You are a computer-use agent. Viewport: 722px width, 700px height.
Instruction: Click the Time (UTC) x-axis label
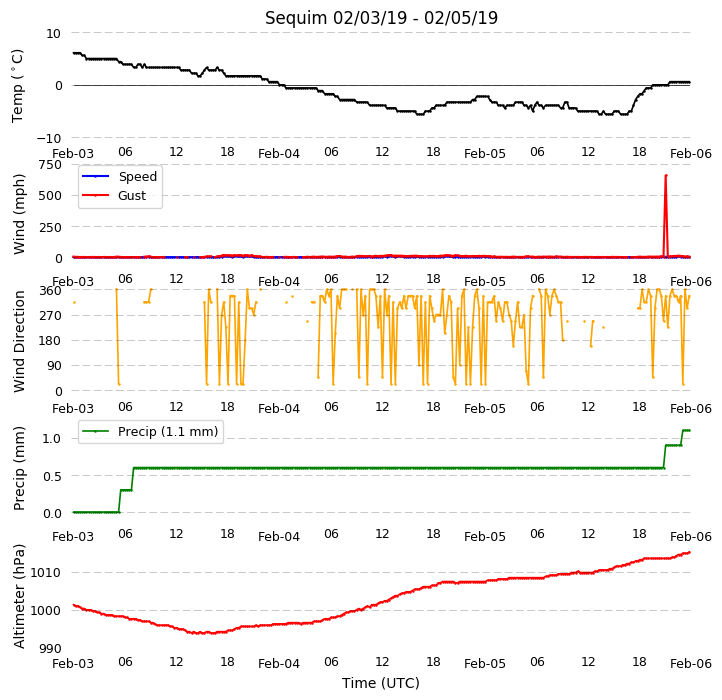click(x=381, y=683)
